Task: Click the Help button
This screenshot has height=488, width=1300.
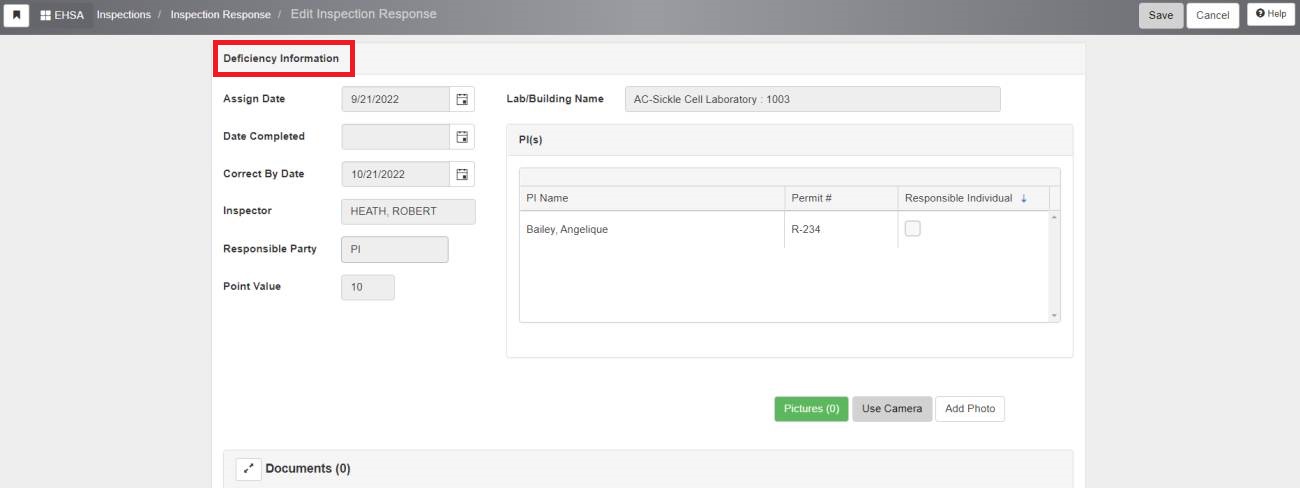Action: click(x=1271, y=14)
